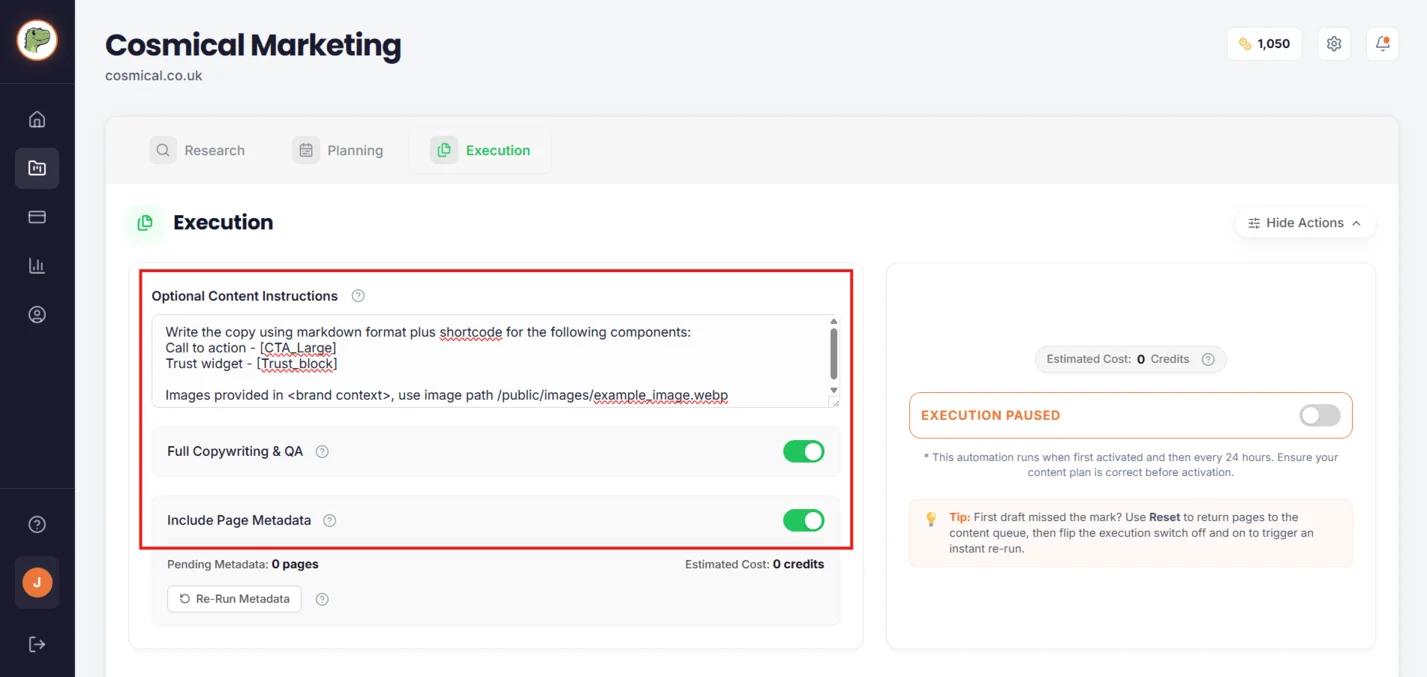1427x677 pixels.
Task: Click the Pending Metadata: 0 pages text
Action: pyautogui.click(x=243, y=565)
